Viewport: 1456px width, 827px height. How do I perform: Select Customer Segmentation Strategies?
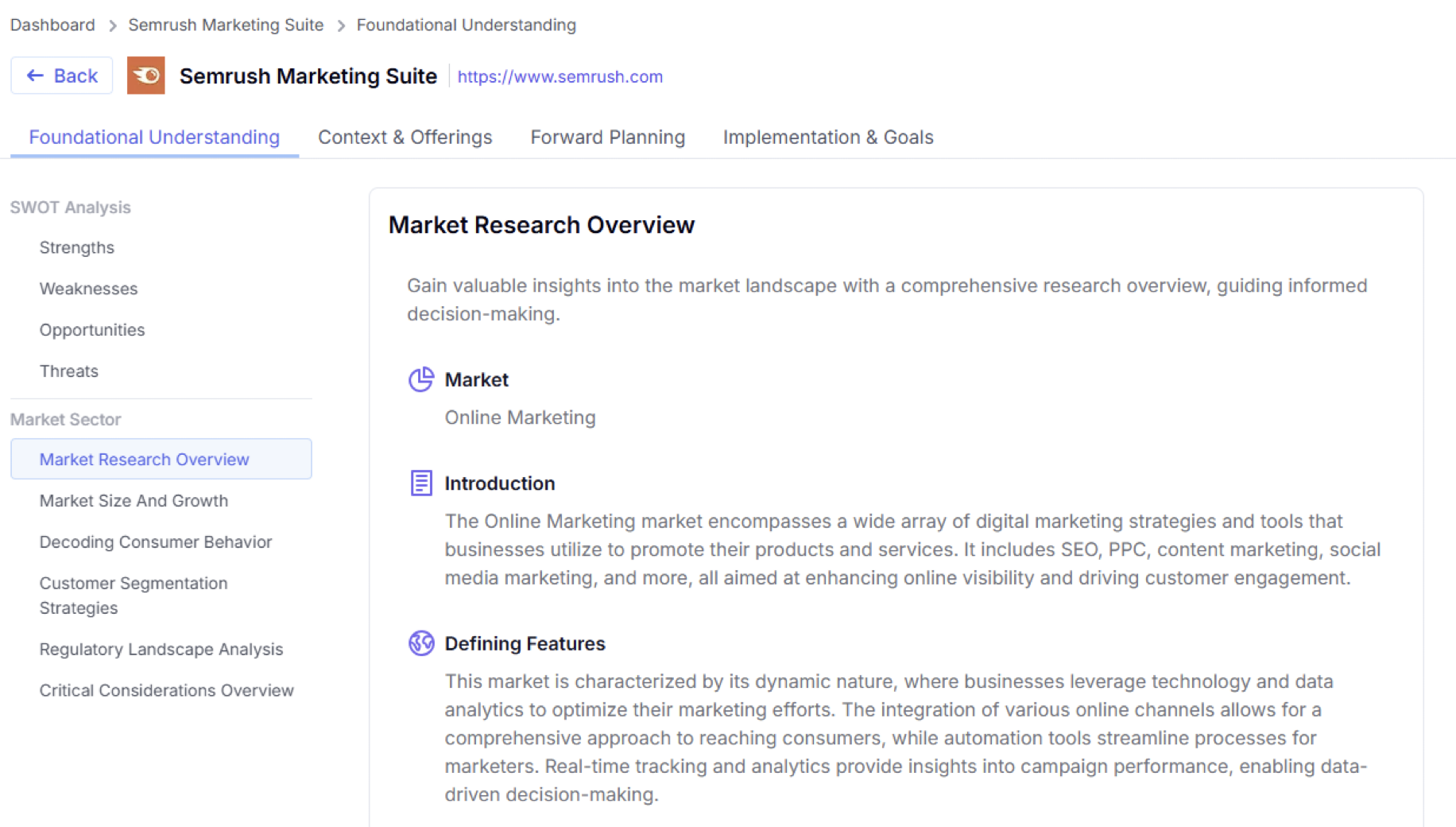click(134, 596)
